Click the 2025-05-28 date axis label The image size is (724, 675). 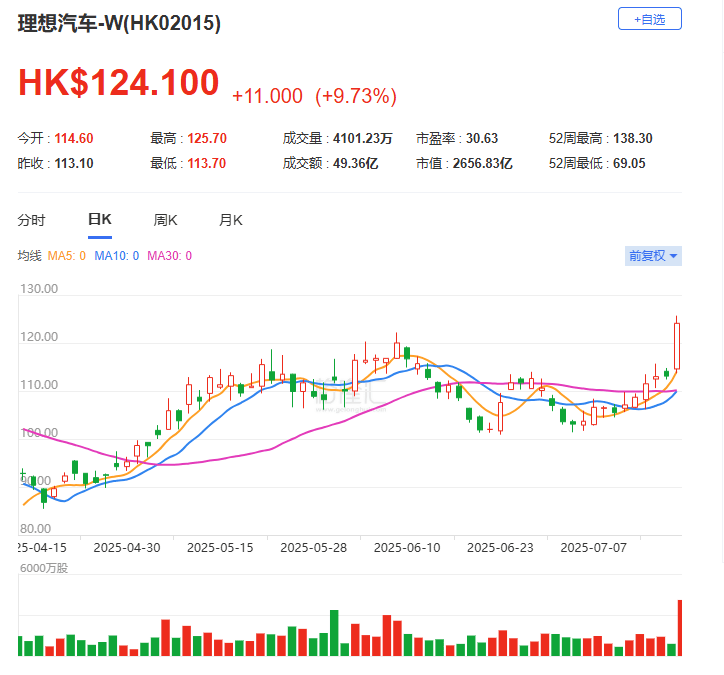(x=314, y=548)
